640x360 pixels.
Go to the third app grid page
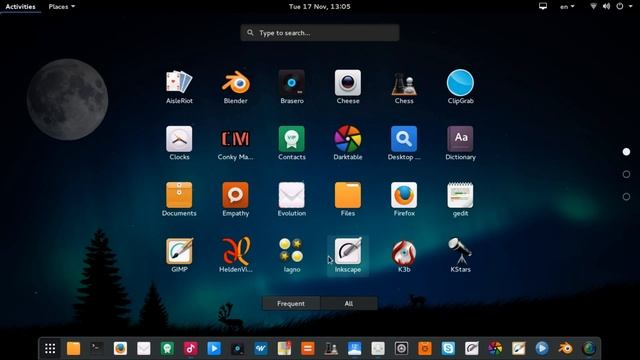click(x=626, y=197)
